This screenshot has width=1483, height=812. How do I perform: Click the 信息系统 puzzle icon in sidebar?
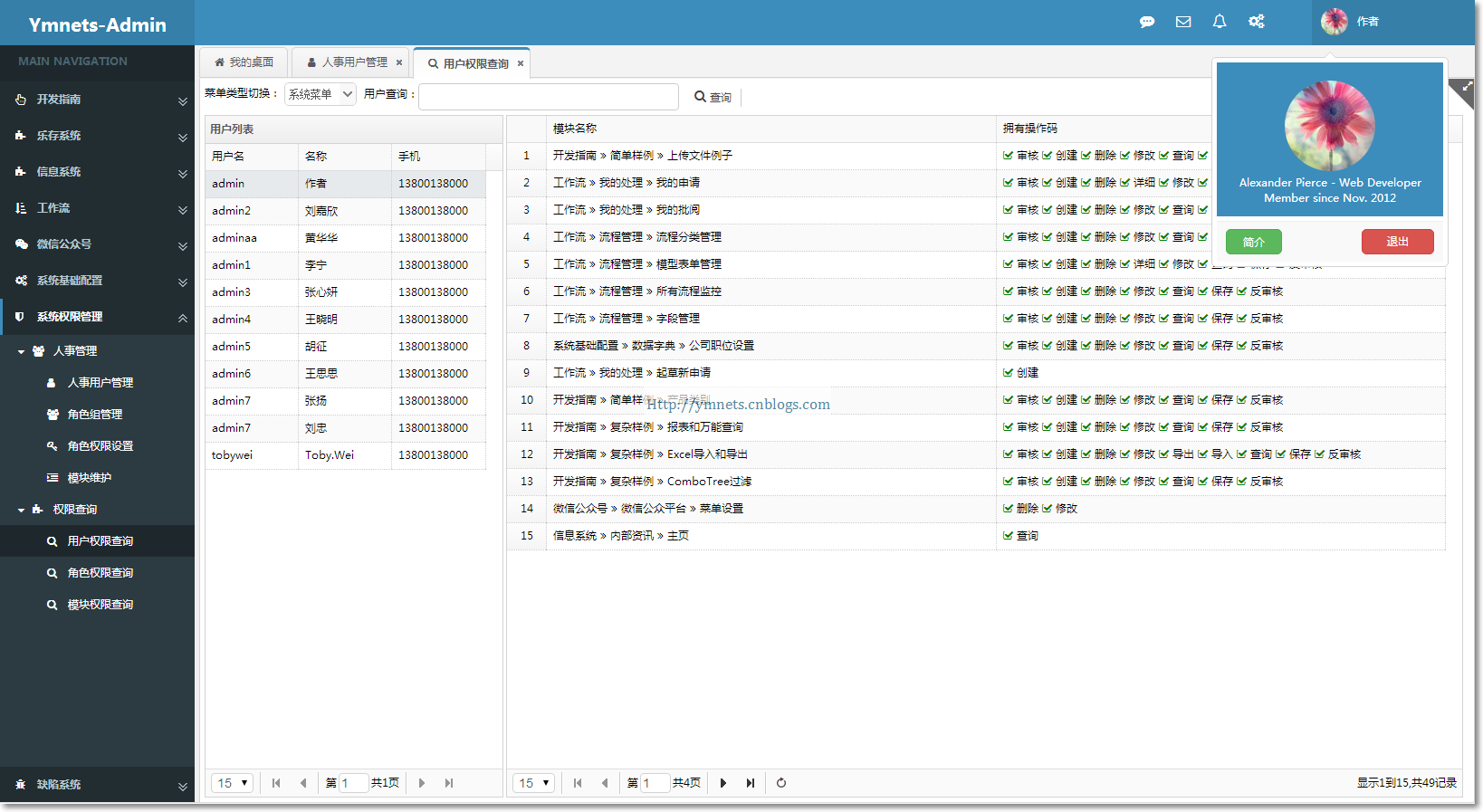(20, 172)
